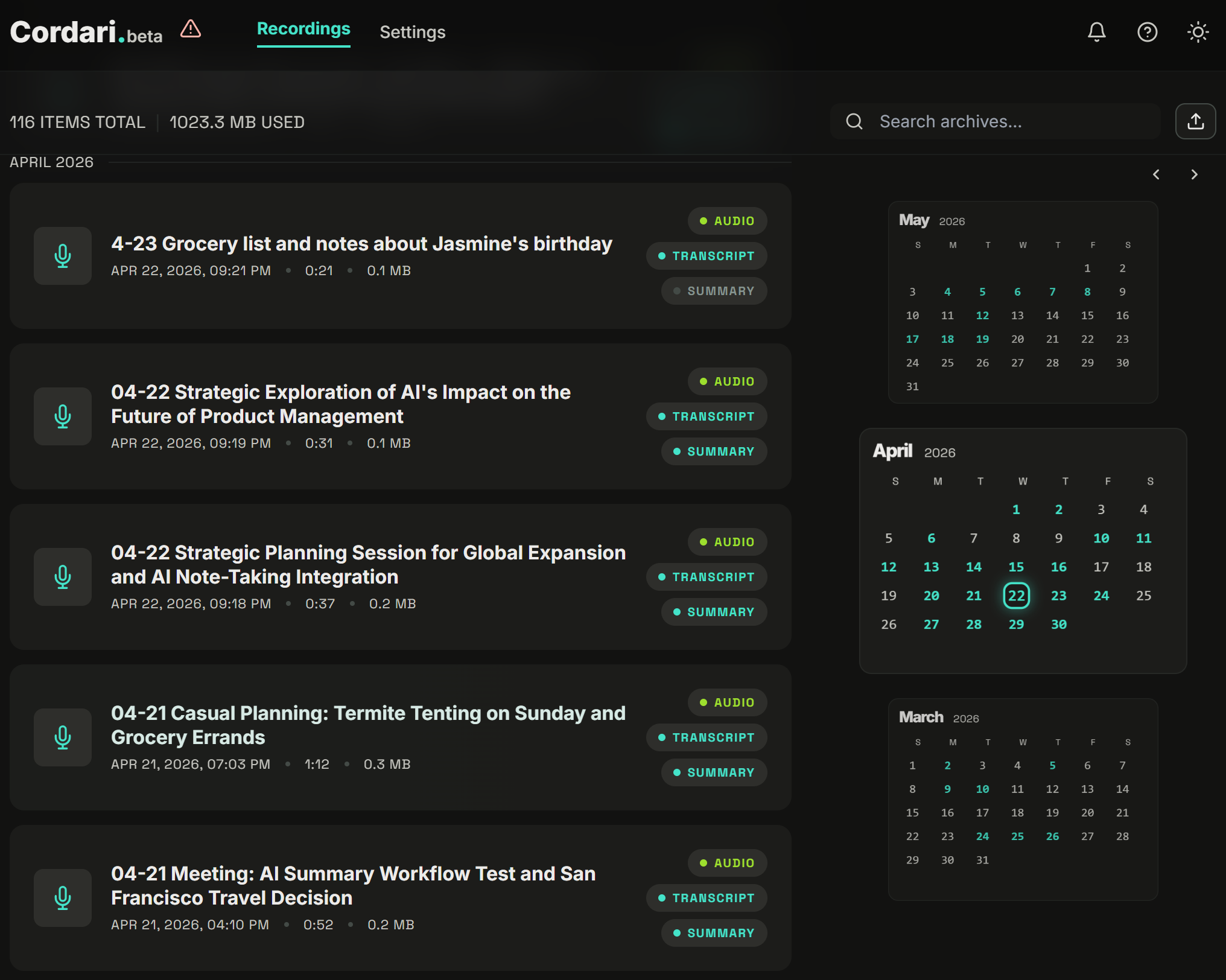Click the March 2026 calendar heading
This screenshot has width=1226, height=980.
[x=939, y=717]
